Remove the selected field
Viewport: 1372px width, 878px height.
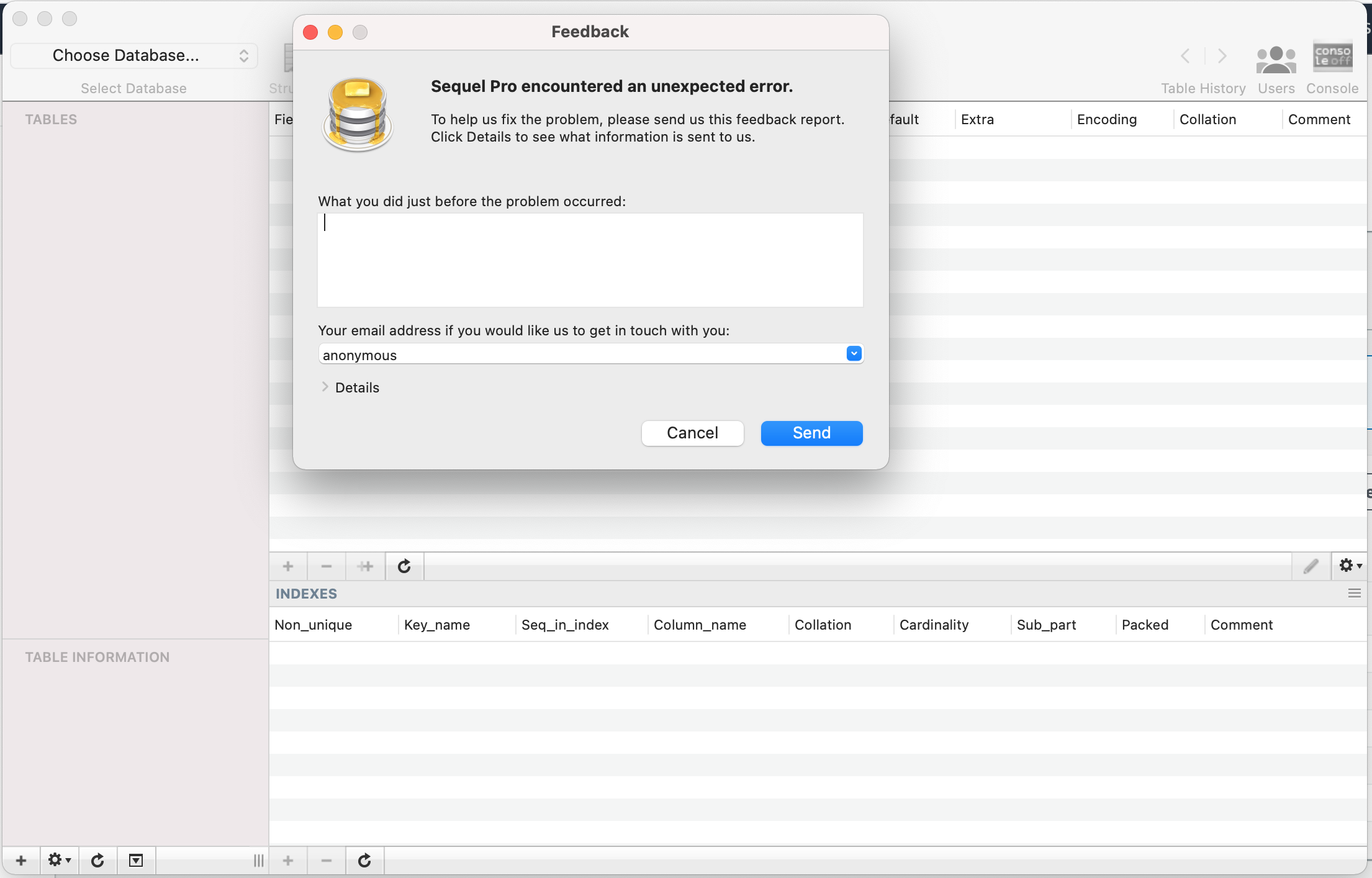coord(326,566)
